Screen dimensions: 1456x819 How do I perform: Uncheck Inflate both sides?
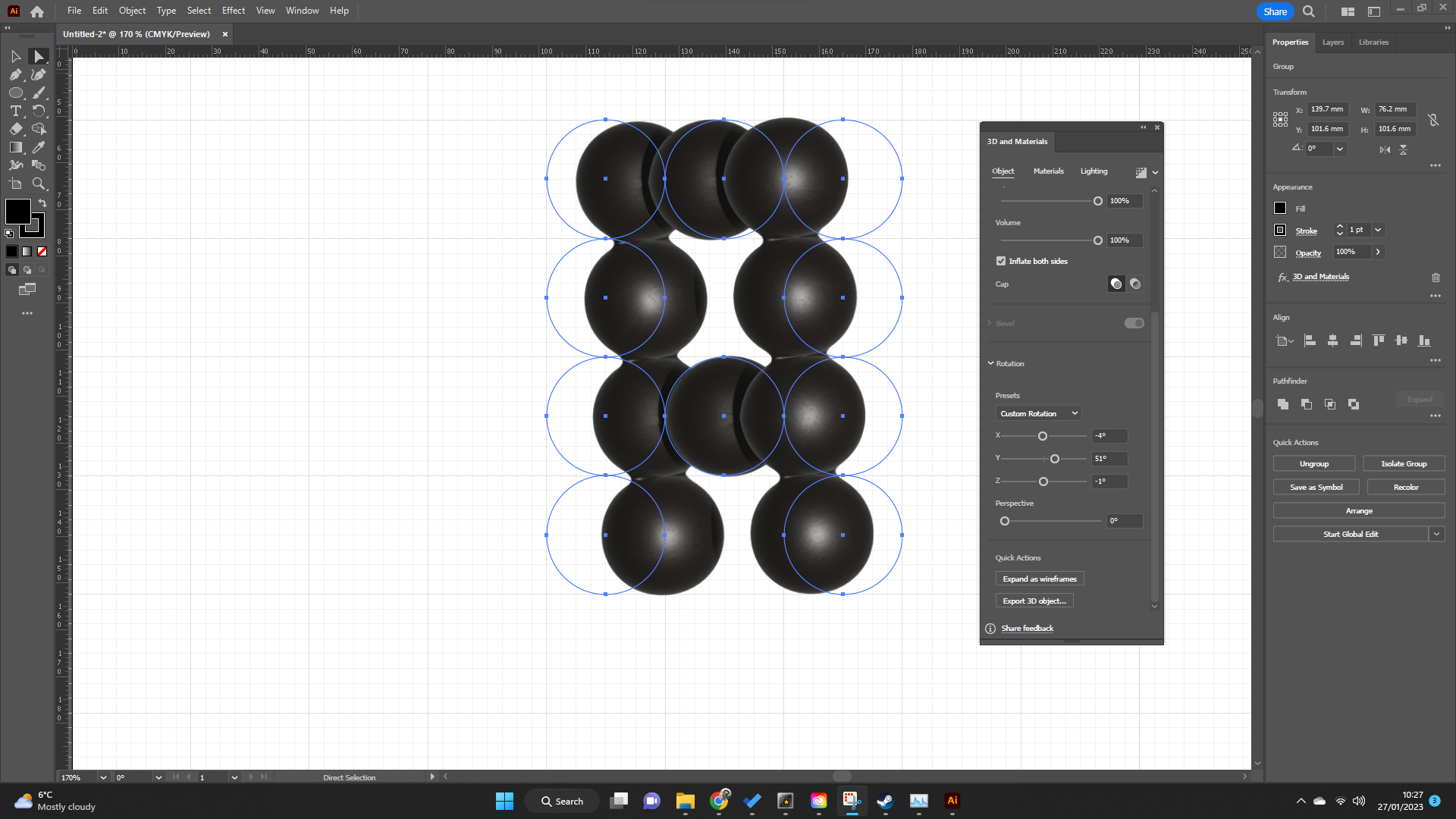[x=1001, y=260]
